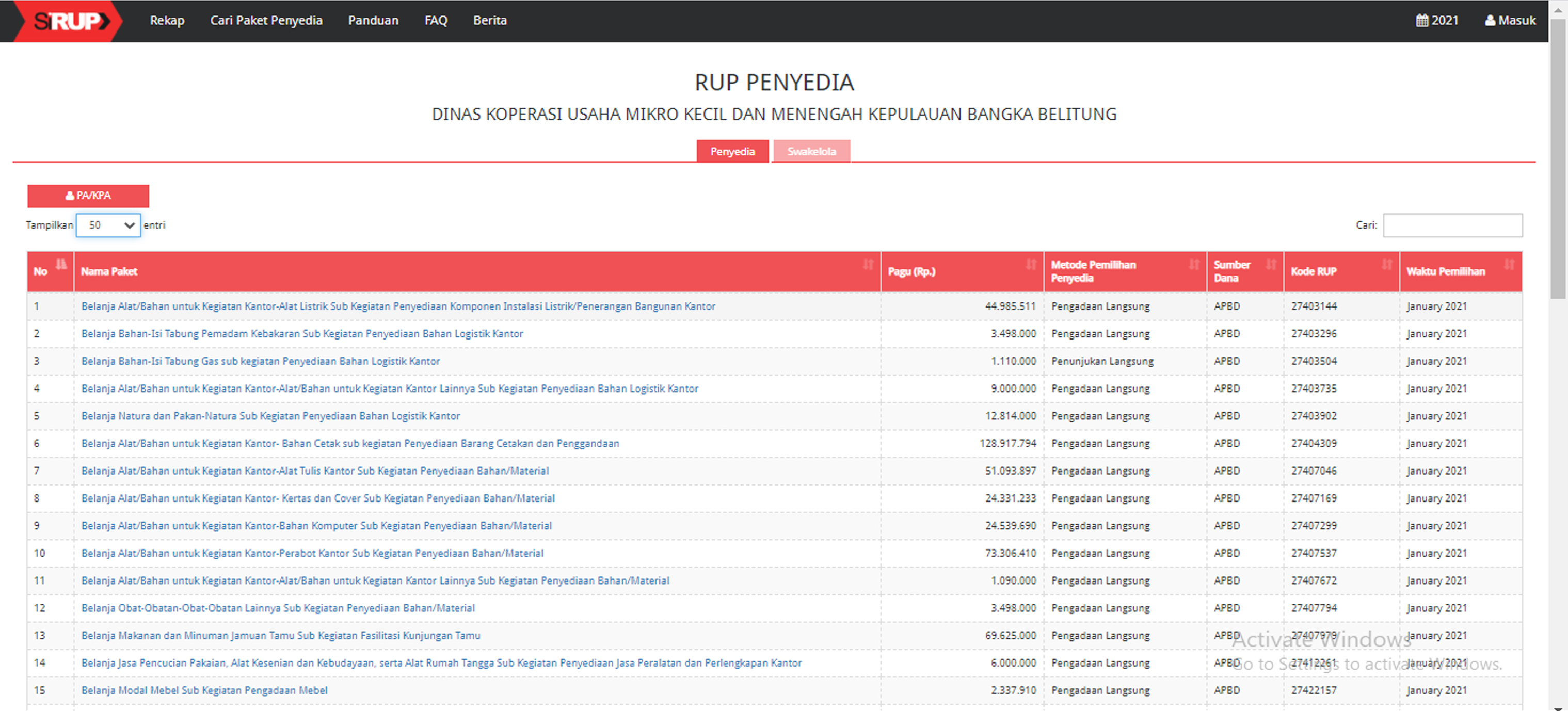
Task: Click the Masuk user icon
Action: [x=1490, y=21]
